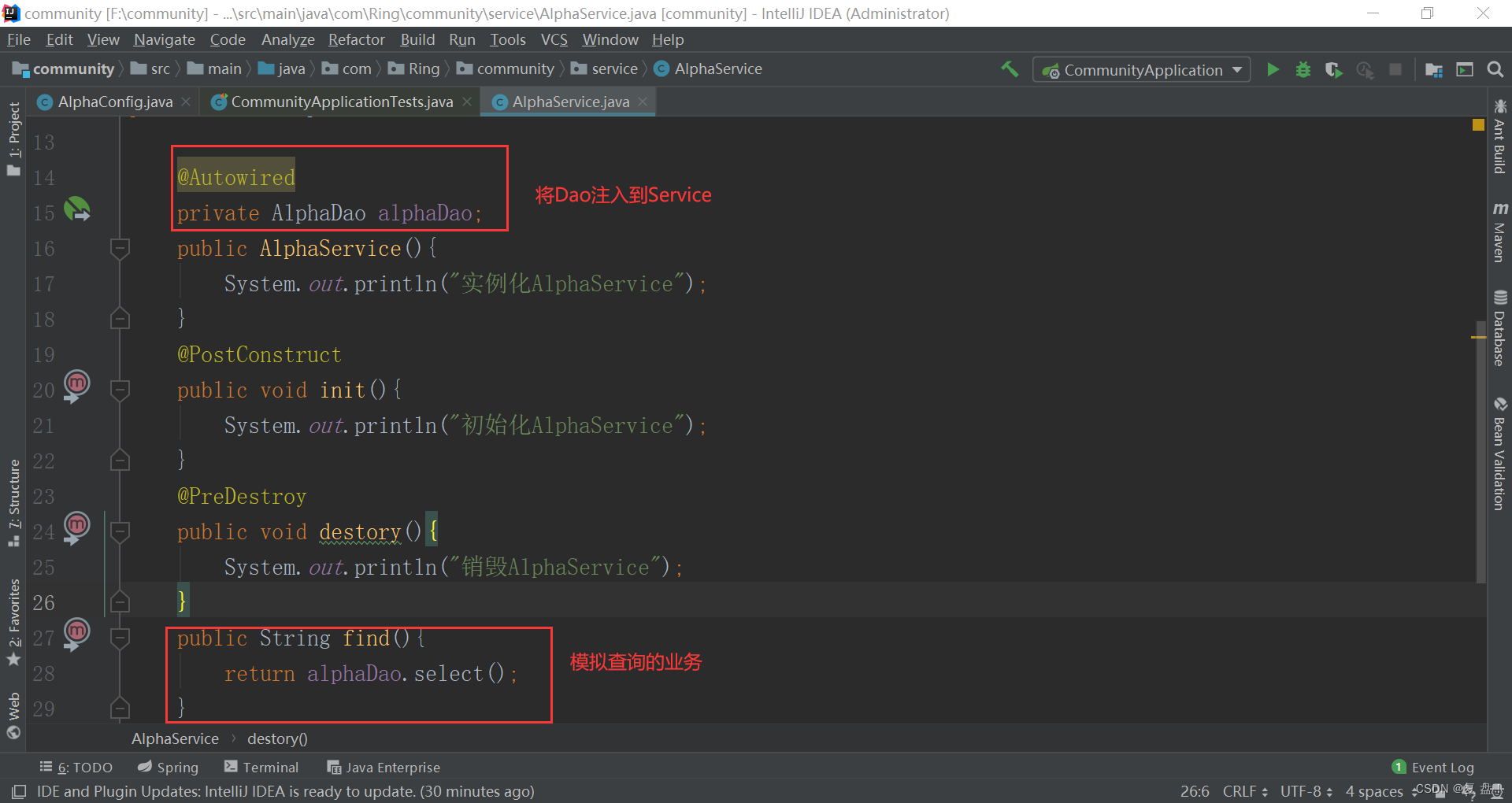Click AlphaService in the editor breadcrumb
1512x803 pixels.
click(175, 738)
